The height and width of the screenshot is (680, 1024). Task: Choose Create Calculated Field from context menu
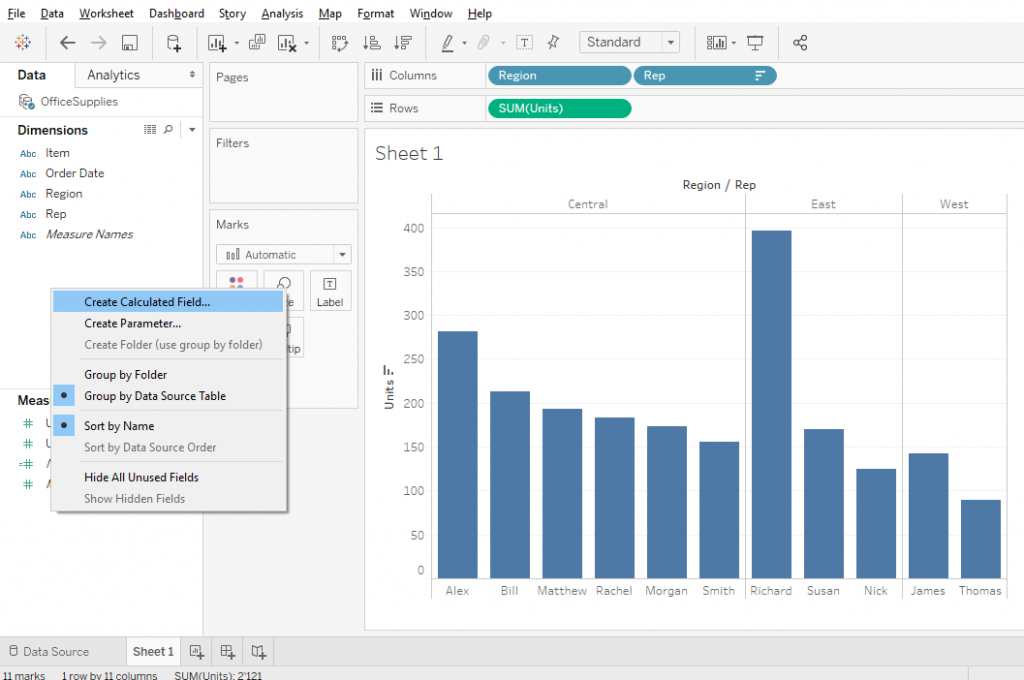tap(147, 302)
